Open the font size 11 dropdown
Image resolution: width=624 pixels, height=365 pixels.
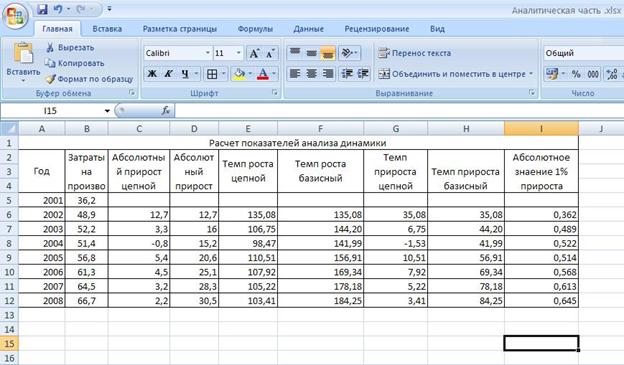(239, 53)
